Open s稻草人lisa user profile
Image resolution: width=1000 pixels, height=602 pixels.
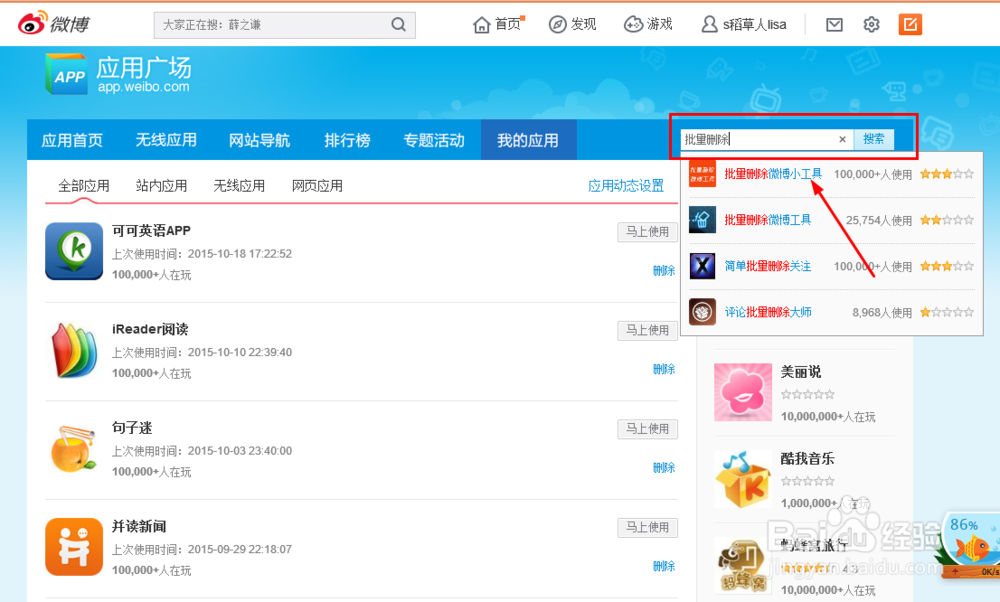[x=744, y=24]
